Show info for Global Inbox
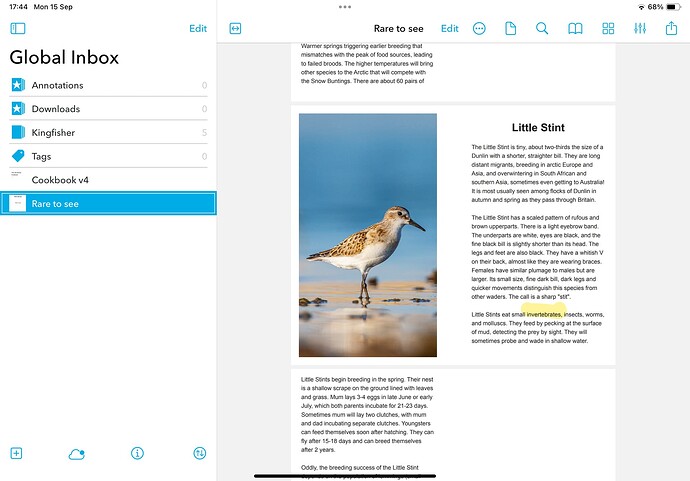The image size is (690, 481). [x=138, y=453]
